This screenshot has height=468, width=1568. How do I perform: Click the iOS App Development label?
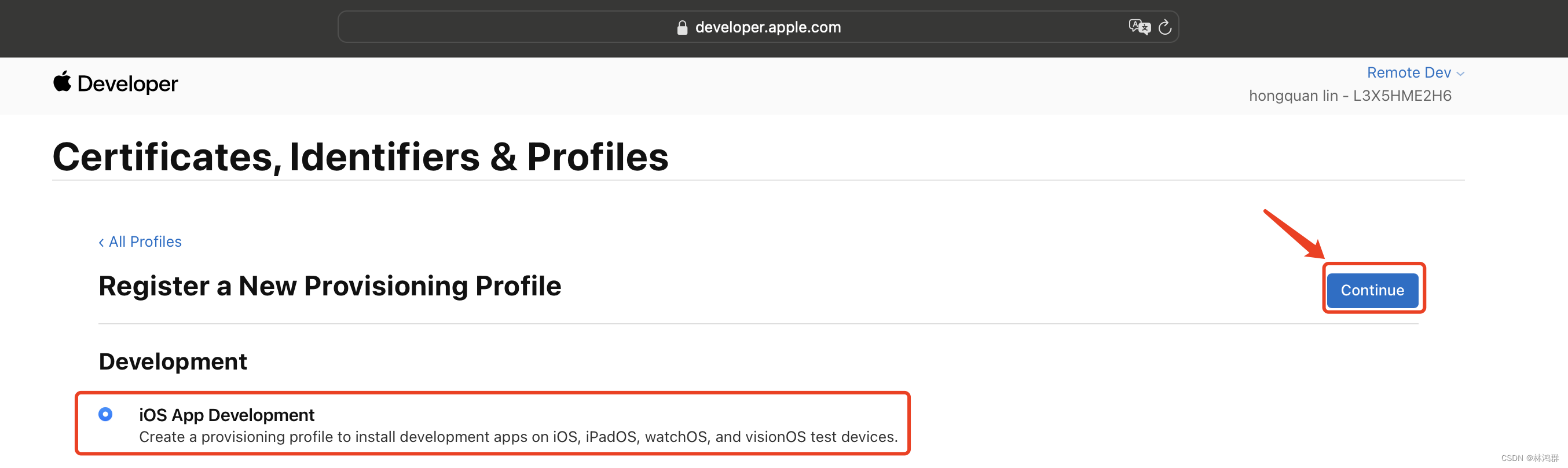[x=226, y=415]
